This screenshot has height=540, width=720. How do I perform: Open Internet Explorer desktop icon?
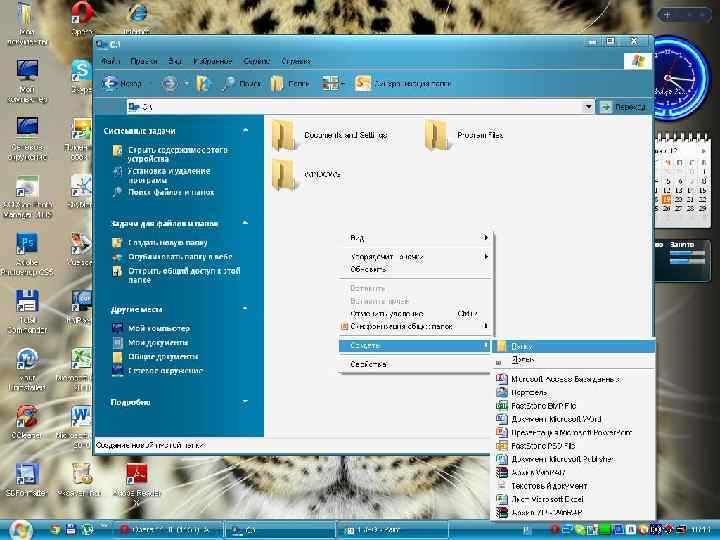(136, 18)
